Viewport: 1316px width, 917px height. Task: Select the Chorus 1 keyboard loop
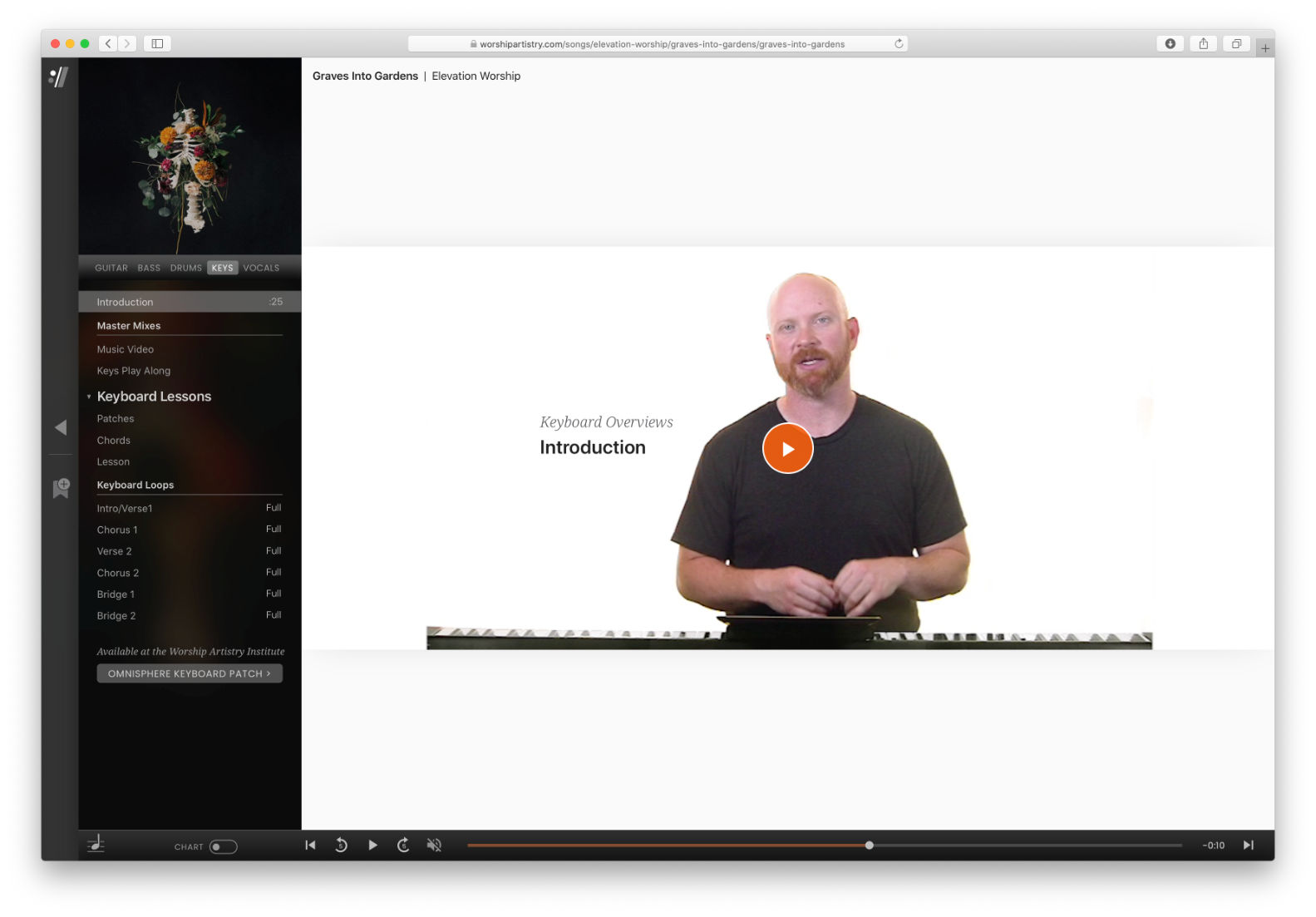(117, 530)
